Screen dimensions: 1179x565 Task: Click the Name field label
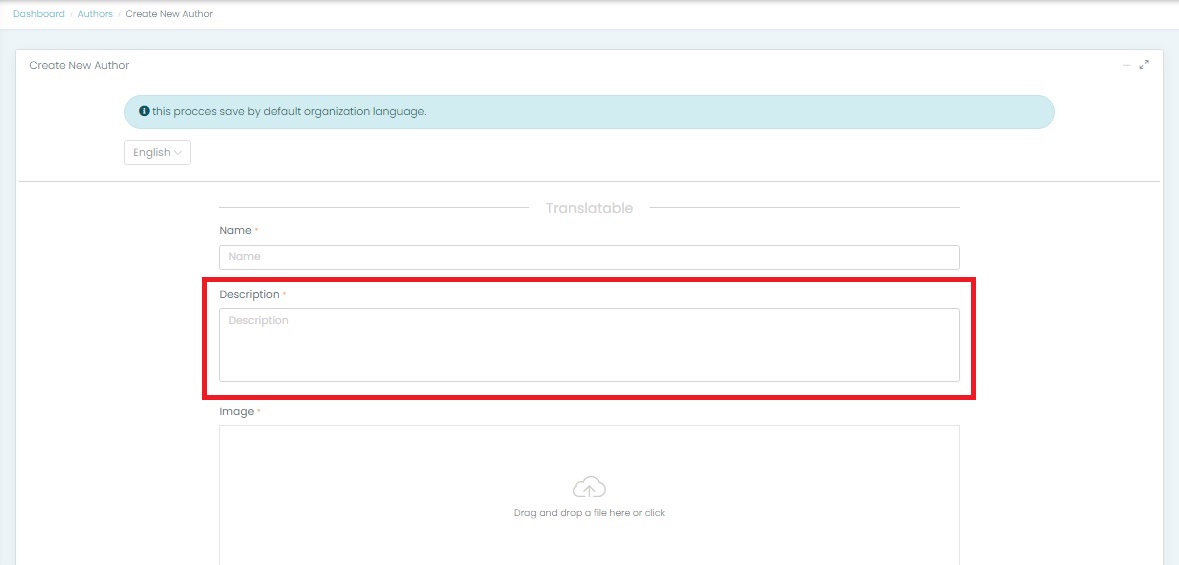coord(235,231)
